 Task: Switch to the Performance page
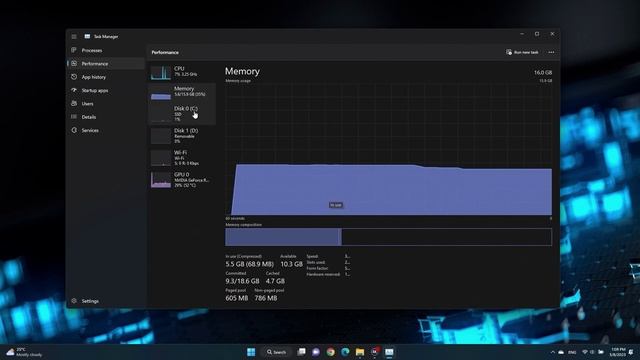coord(106,64)
